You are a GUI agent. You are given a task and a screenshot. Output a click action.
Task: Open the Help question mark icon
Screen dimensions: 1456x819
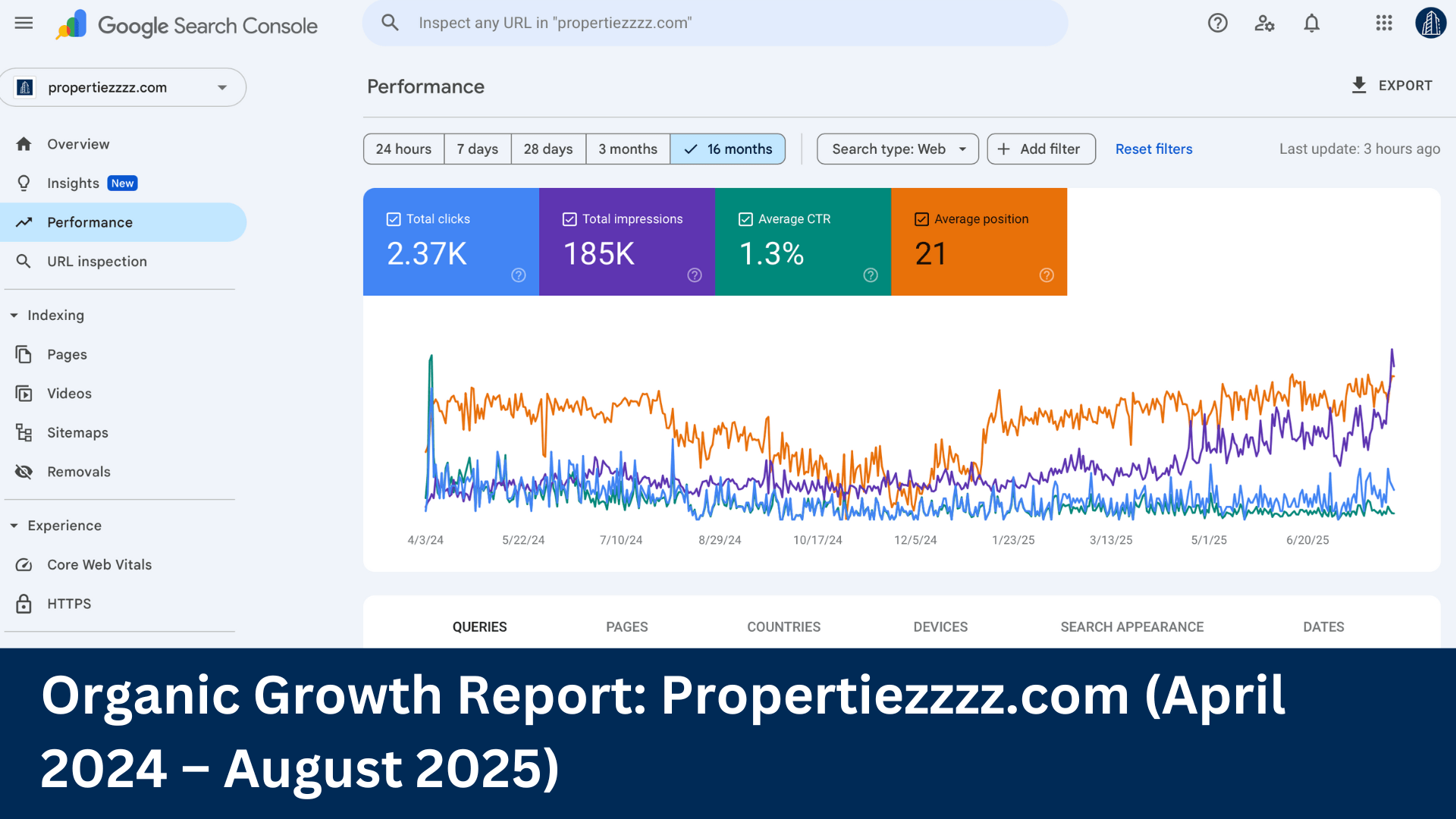[1218, 23]
